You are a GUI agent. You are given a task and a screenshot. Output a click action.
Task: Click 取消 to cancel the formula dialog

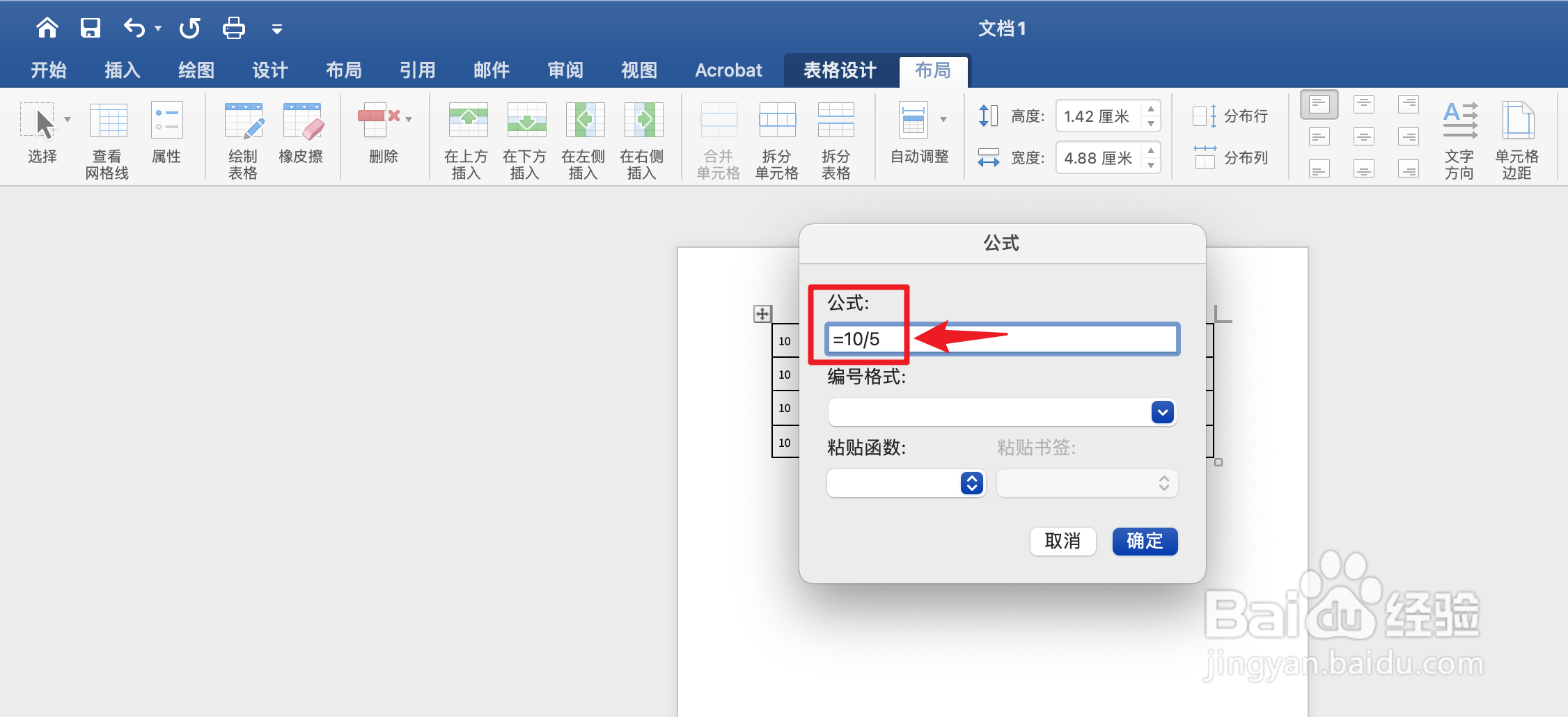click(x=1063, y=541)
